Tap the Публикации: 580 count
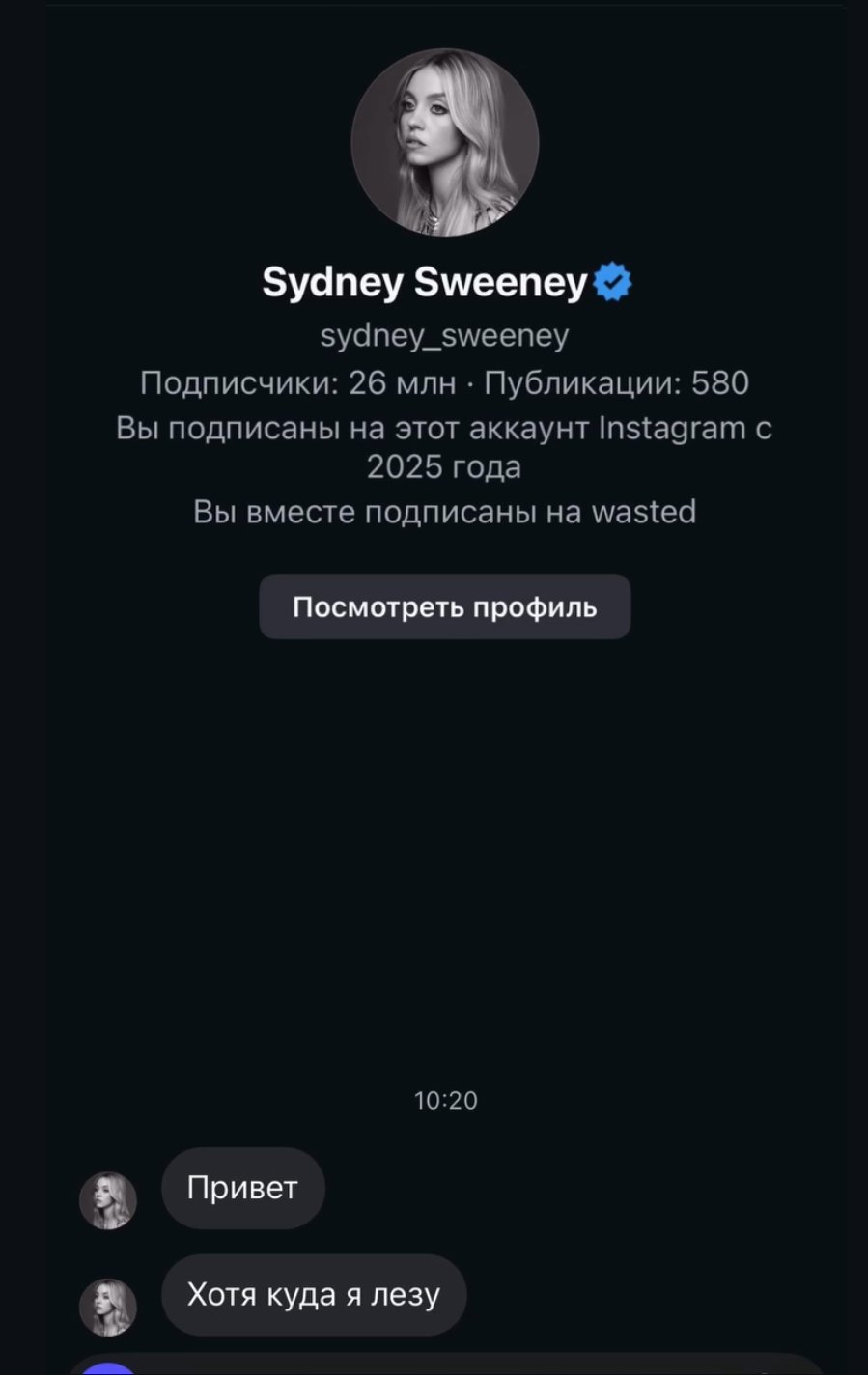The width and height of the screenshot is (868, 1379). point(616,382)
